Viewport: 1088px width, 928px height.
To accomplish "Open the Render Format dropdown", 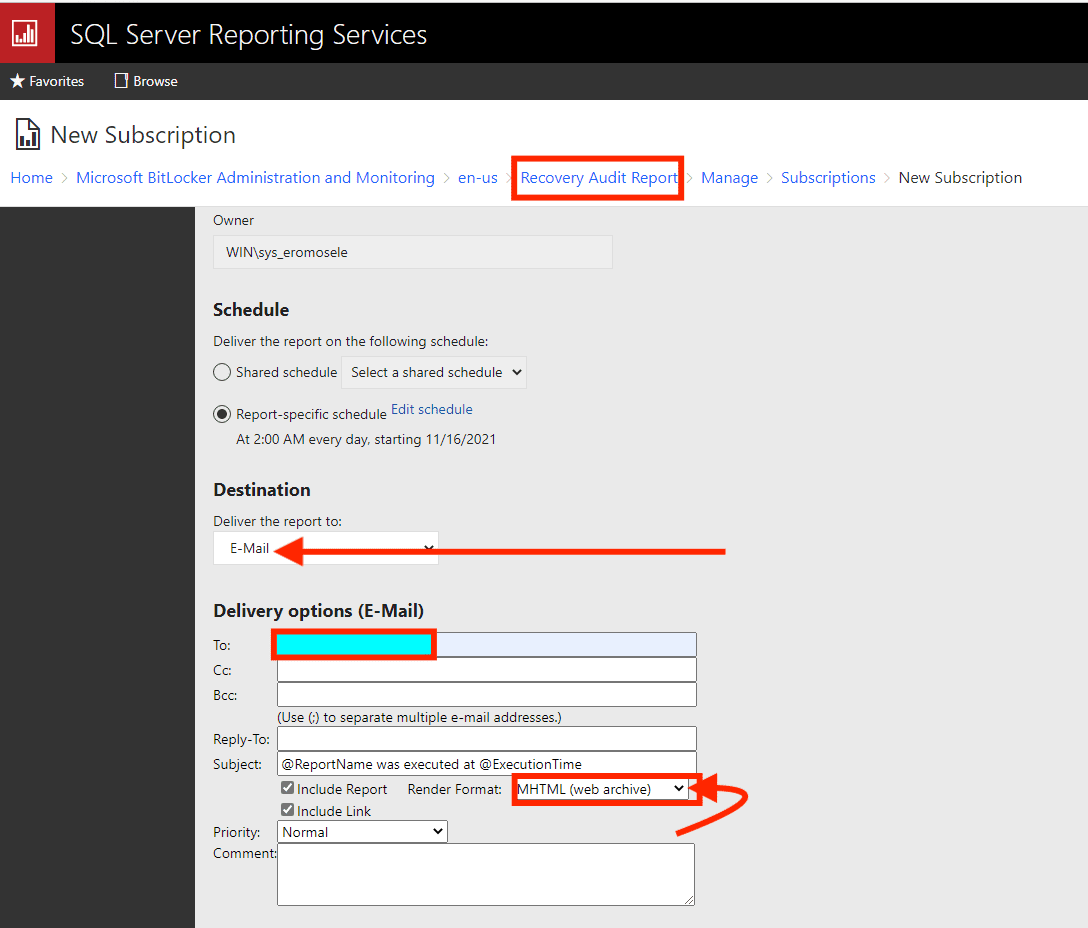I will (x=600, y=789).
